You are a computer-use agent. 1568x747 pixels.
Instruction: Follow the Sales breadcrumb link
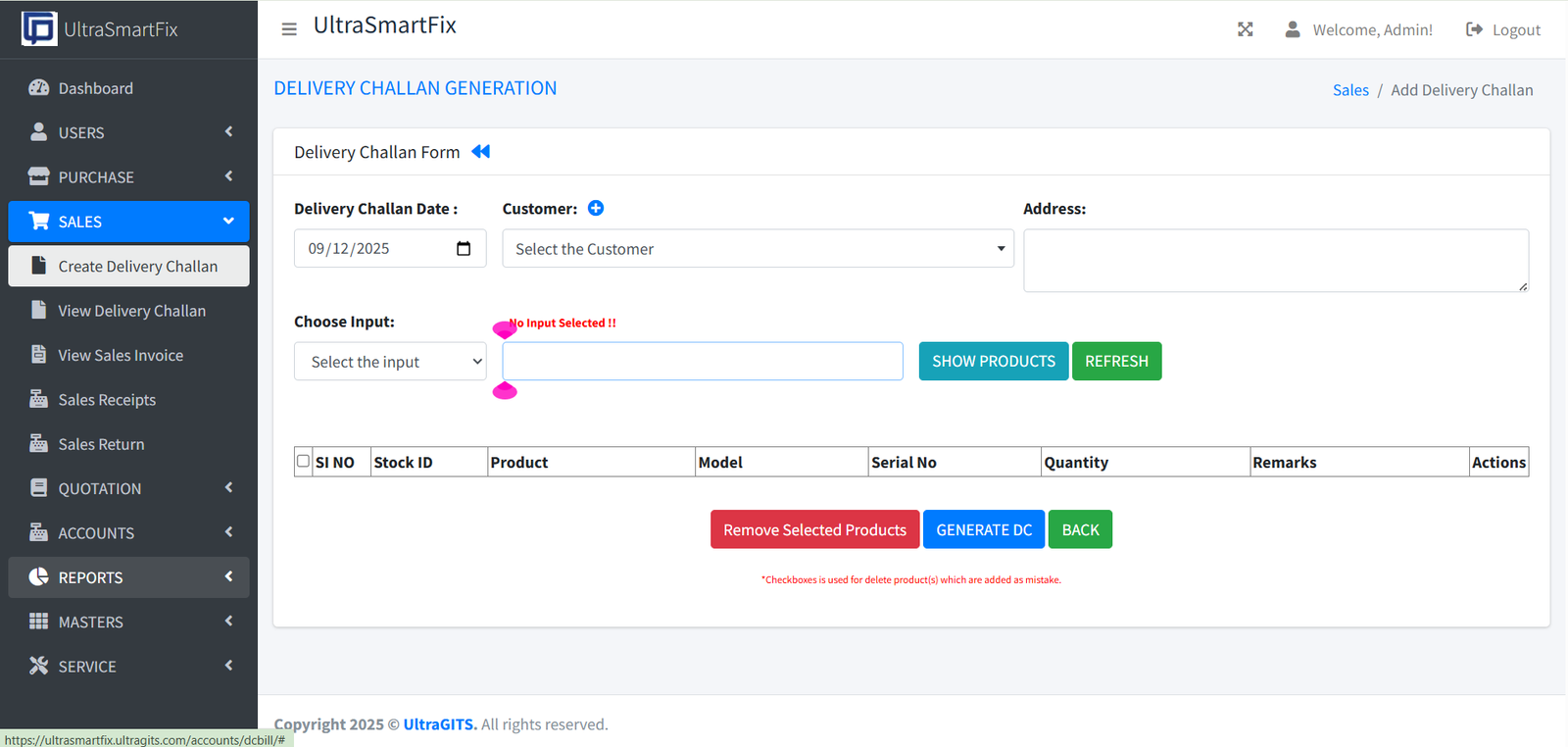(x=1350, y=90)
